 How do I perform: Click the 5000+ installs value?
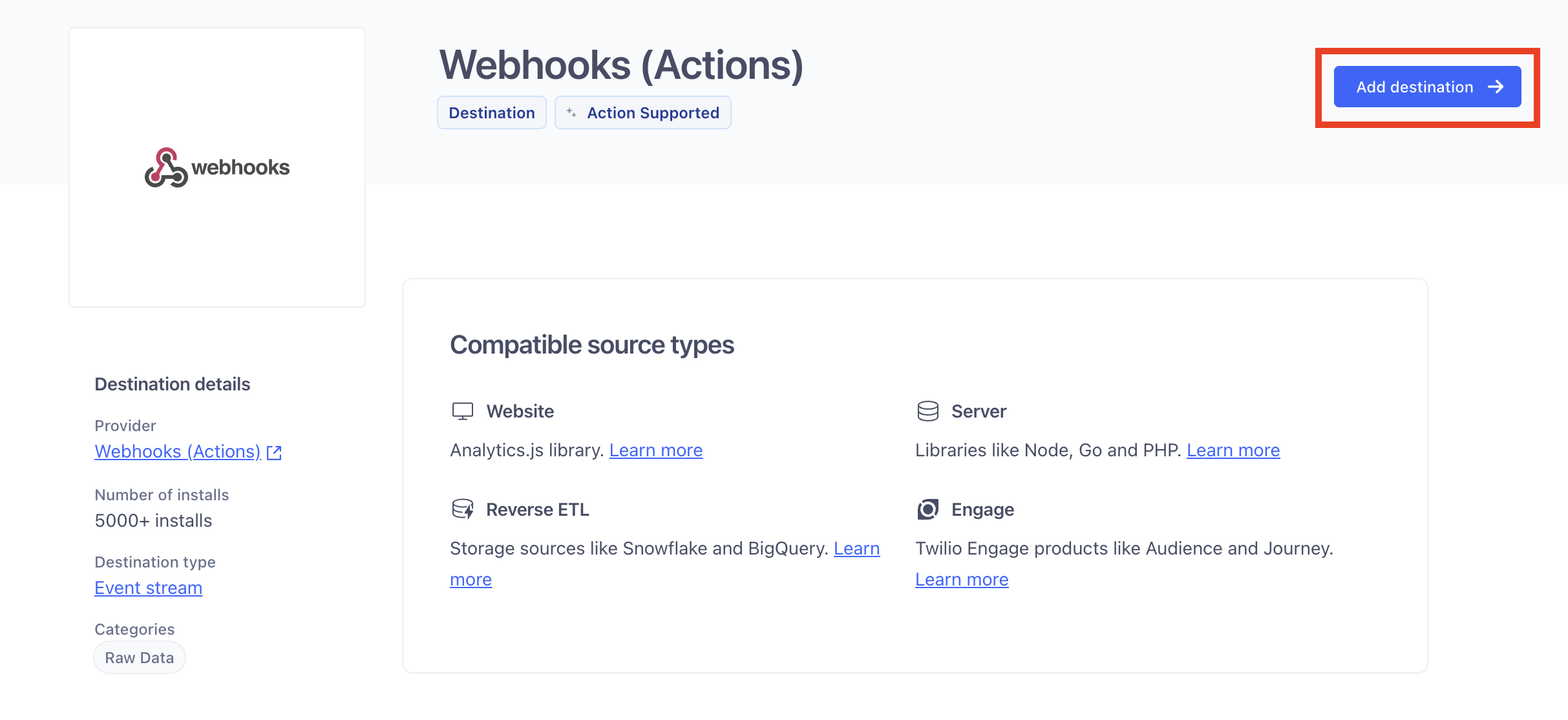[x=153, y=520]
